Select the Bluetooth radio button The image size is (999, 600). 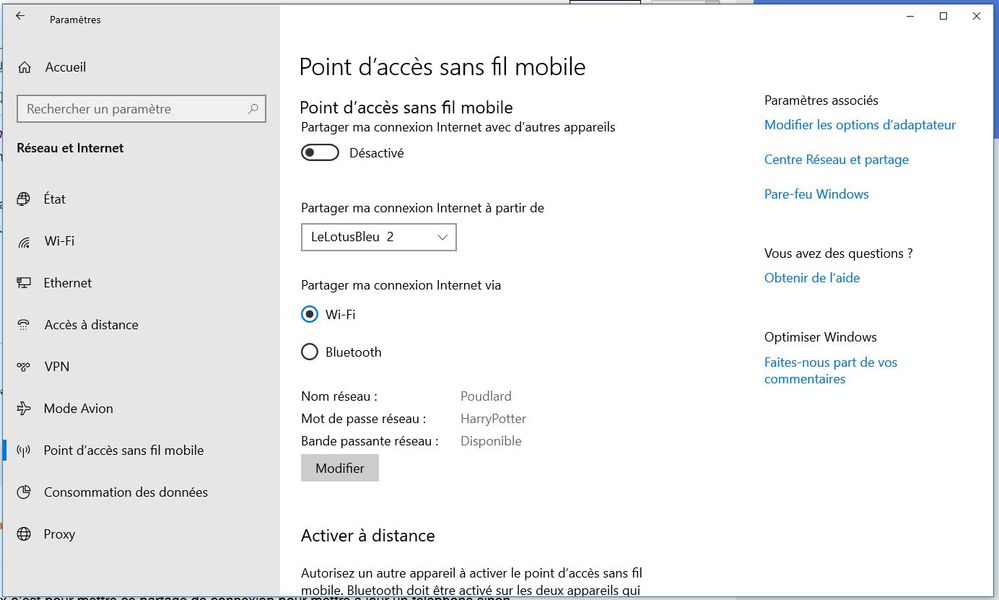coord(309,352)
